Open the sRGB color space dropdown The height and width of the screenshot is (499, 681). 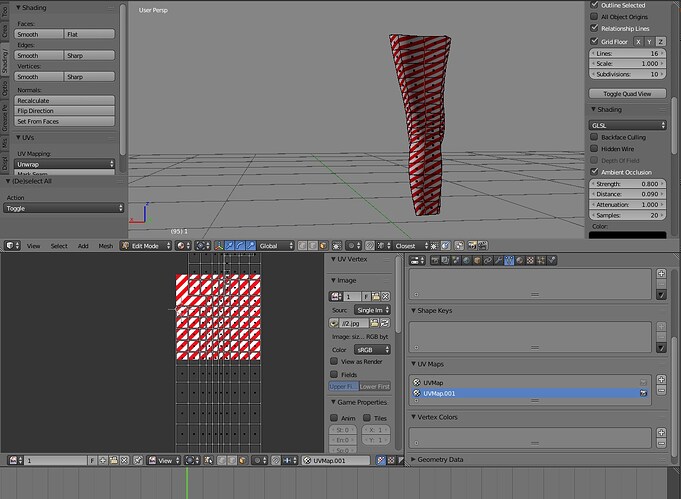tap(372, 350)
